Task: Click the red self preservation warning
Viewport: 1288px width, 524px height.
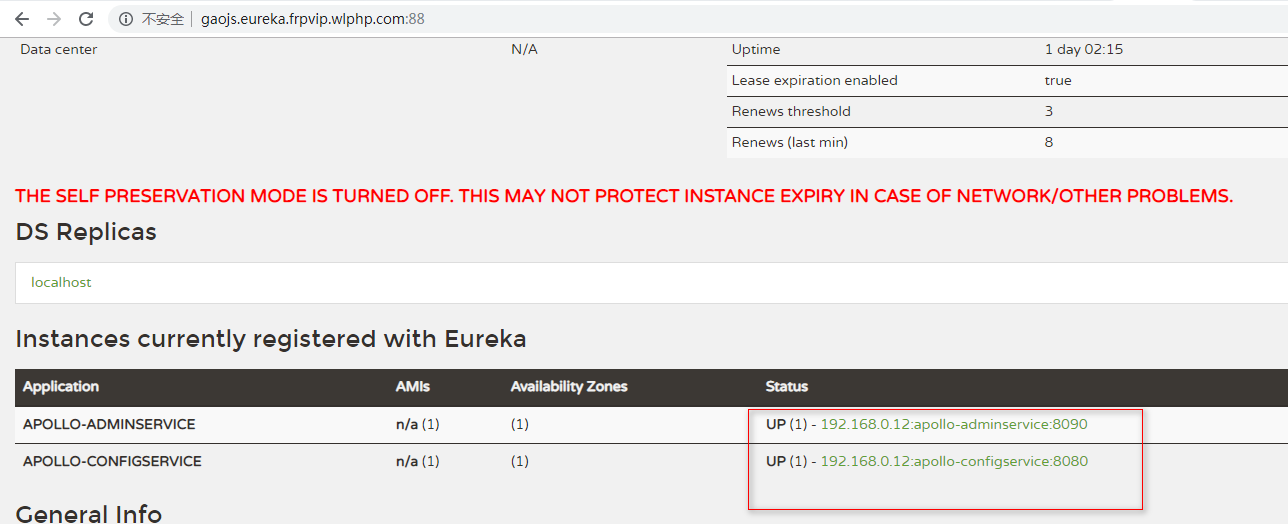Action: click(624, 196)
